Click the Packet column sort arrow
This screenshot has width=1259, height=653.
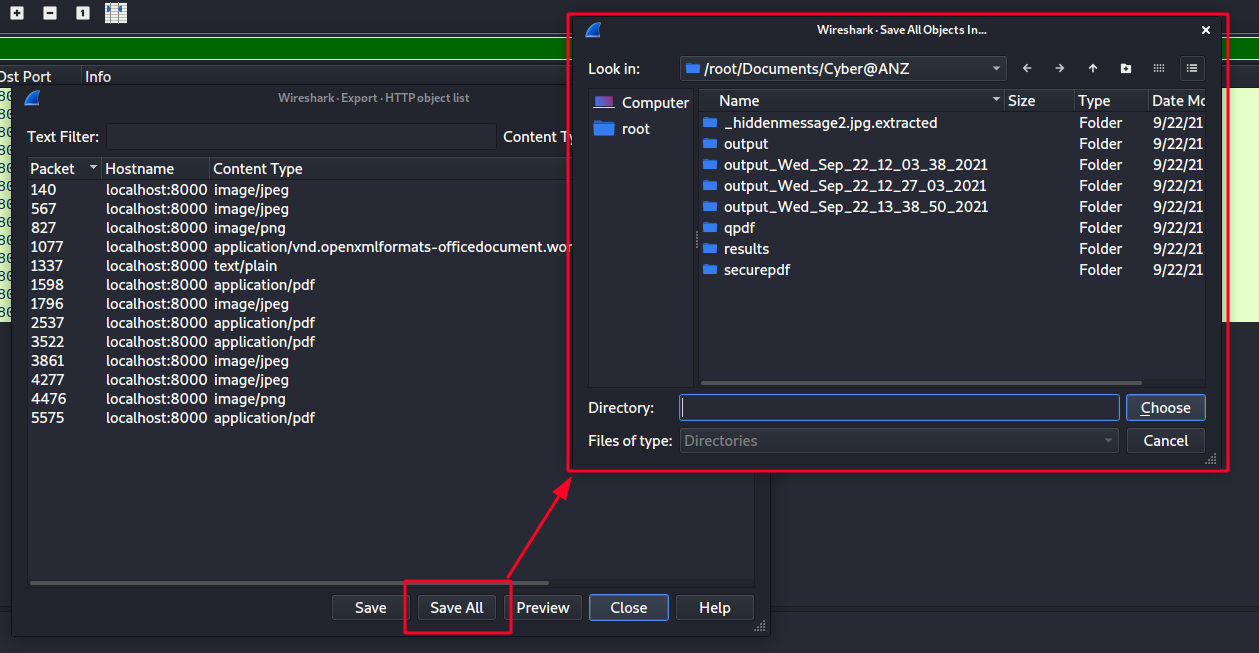point(93,168)
